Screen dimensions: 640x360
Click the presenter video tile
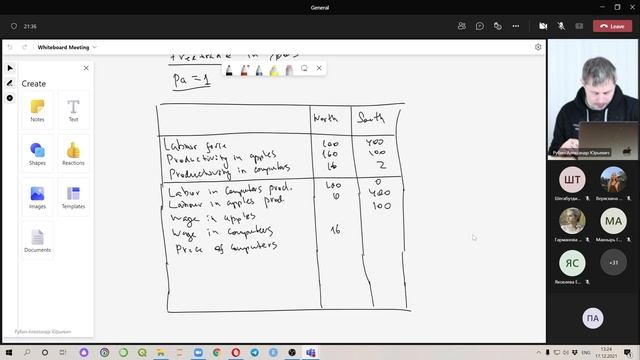click(593, 100)
